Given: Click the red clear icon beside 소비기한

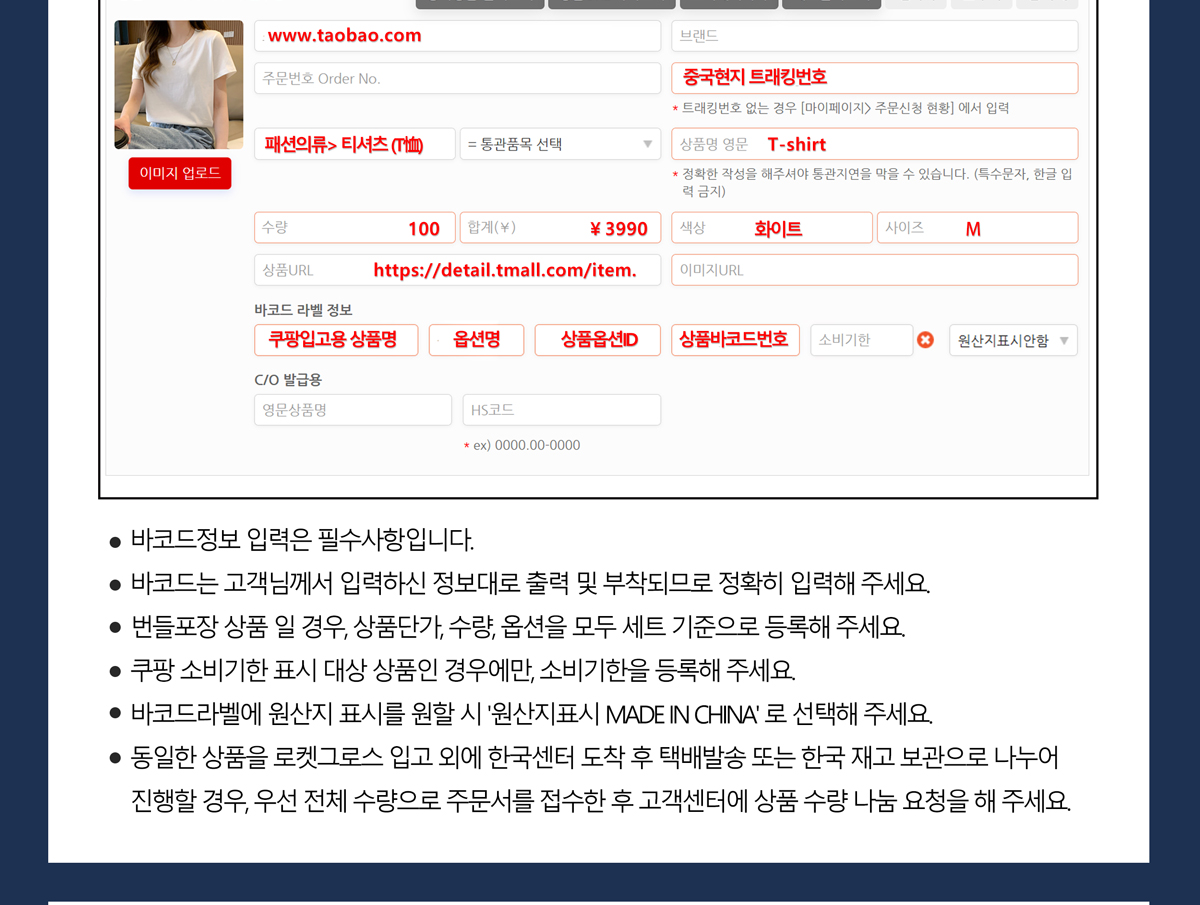Looking at the screenshot, I should coord(925,340).
